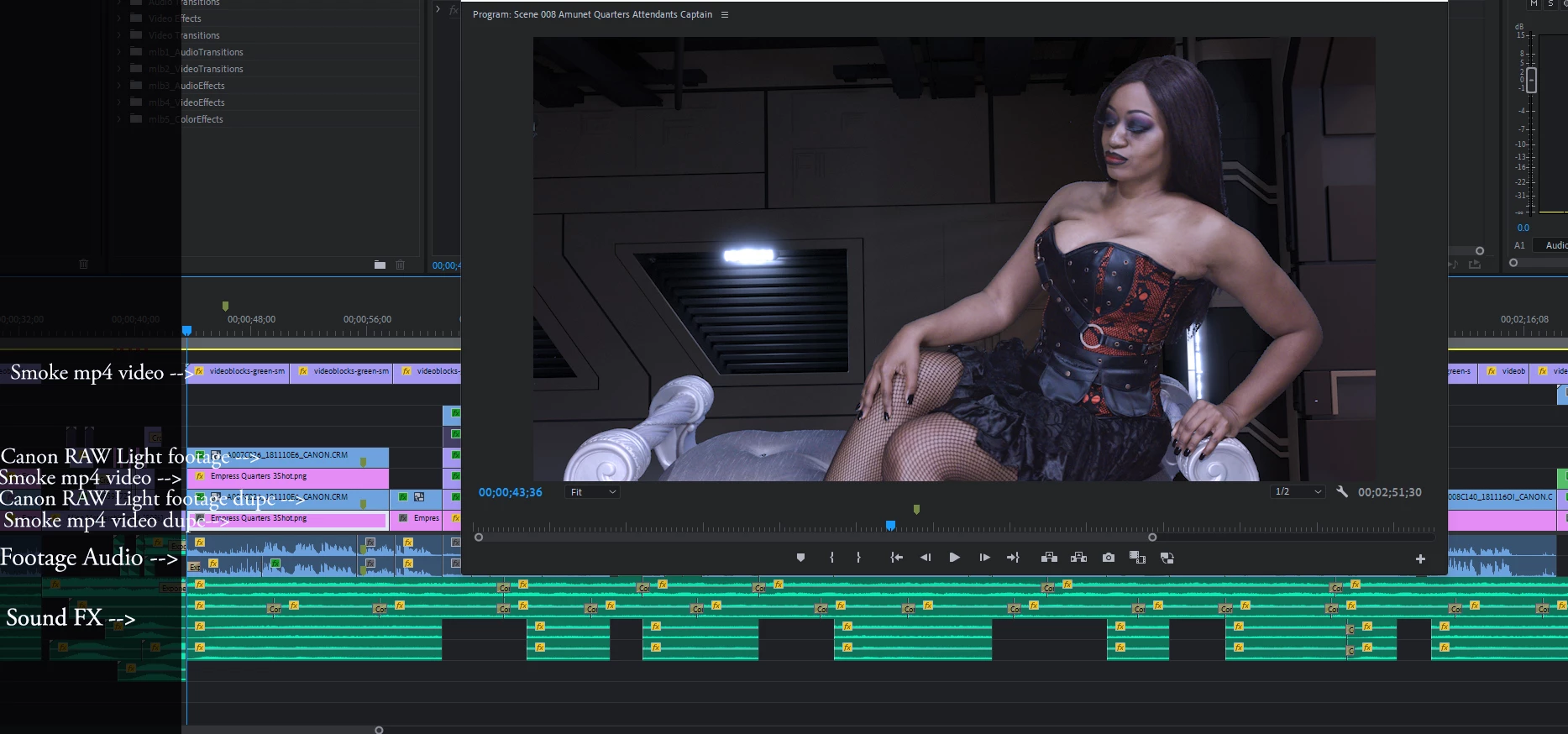This screenshot has height=734, width=1568.
Task: Click the Lift button
Action: click(x=1049, y=558)
